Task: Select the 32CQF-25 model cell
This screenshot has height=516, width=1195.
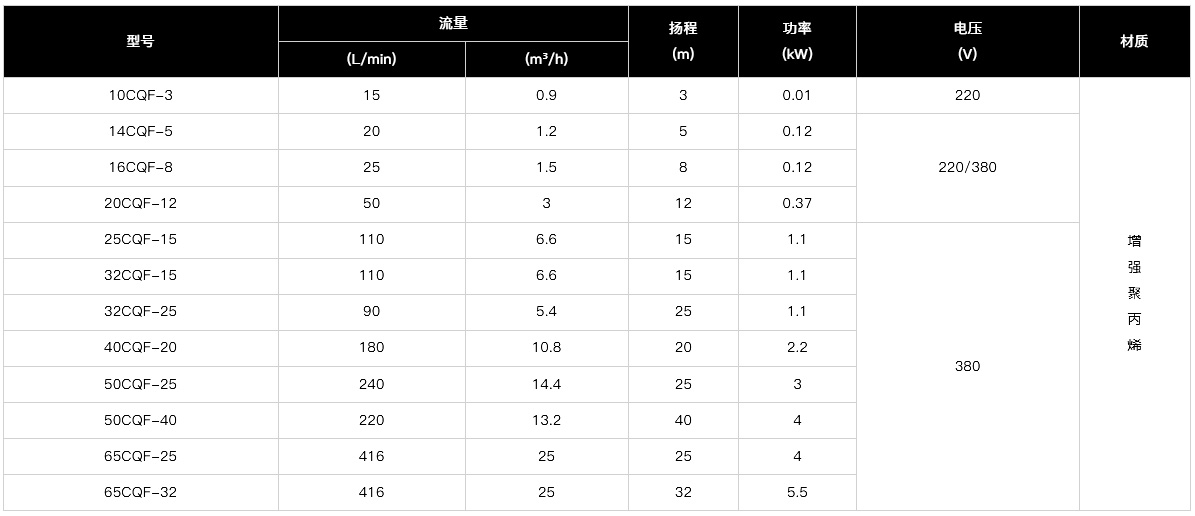Action: point(140,312)
